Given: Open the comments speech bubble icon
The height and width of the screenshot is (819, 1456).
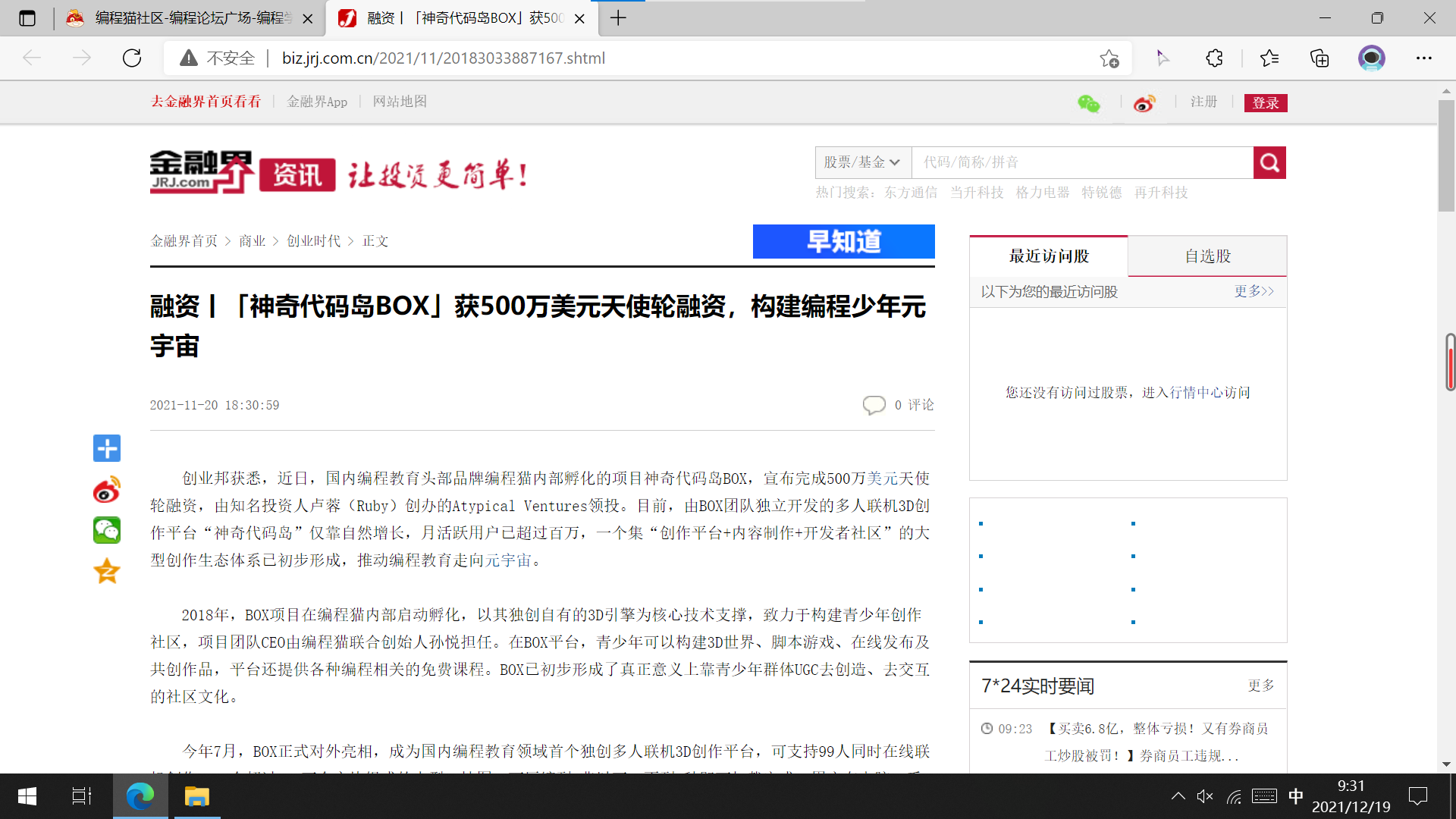Looking at the screenshot, I should pyautogui.click(x=874, y=405).
